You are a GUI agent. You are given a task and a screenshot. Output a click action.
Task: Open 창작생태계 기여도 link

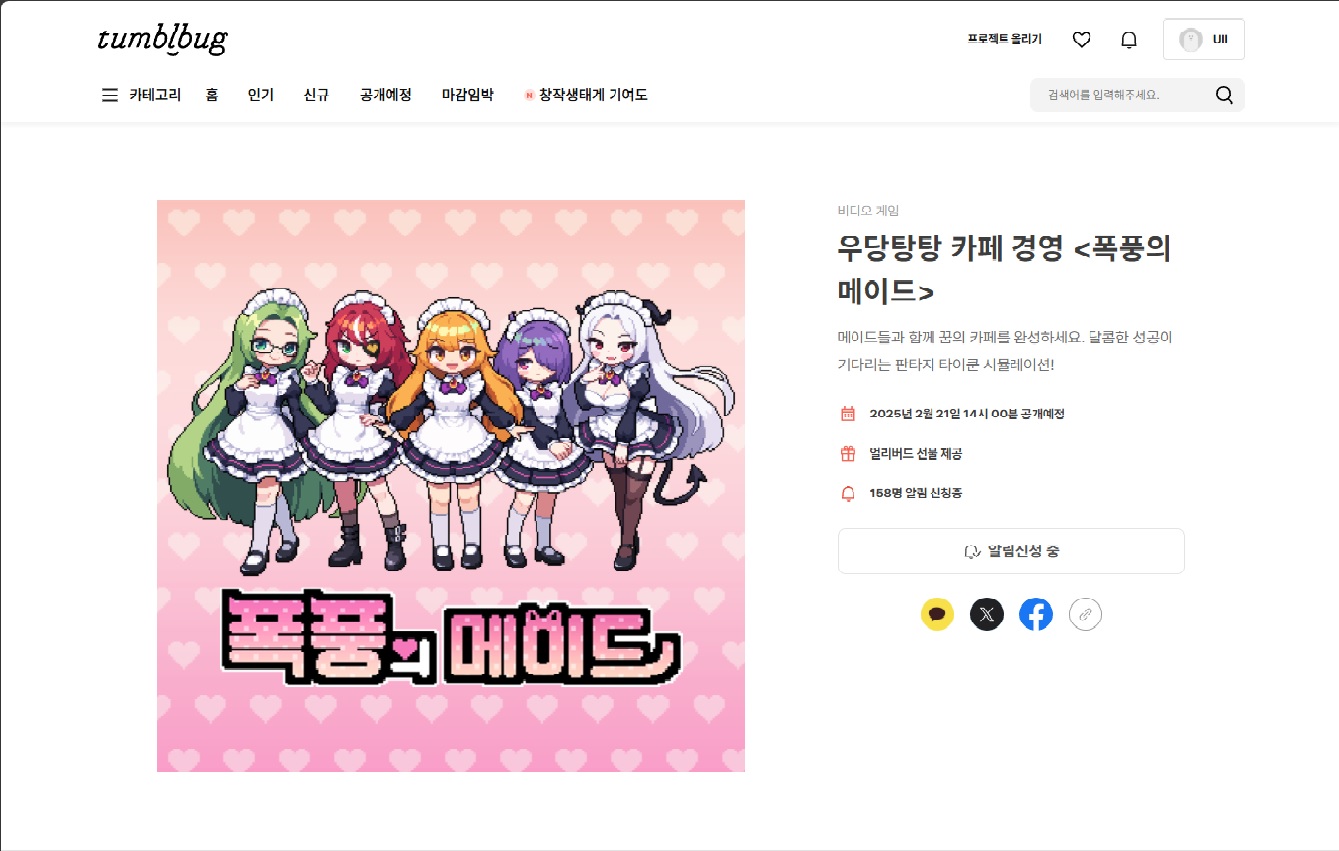(x=586, y=95)
